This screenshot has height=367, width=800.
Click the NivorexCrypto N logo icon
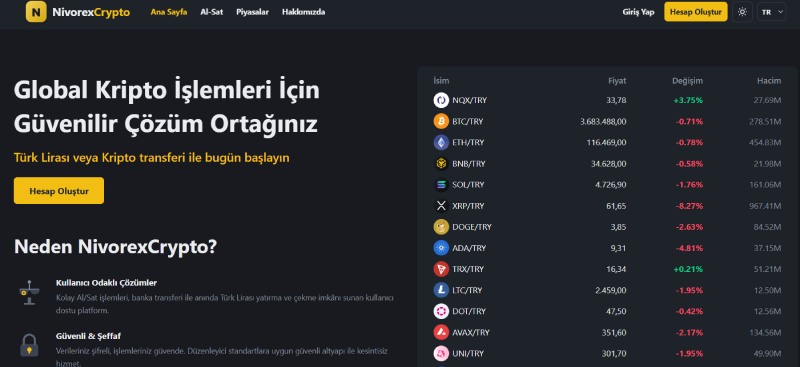coord(36,12)
